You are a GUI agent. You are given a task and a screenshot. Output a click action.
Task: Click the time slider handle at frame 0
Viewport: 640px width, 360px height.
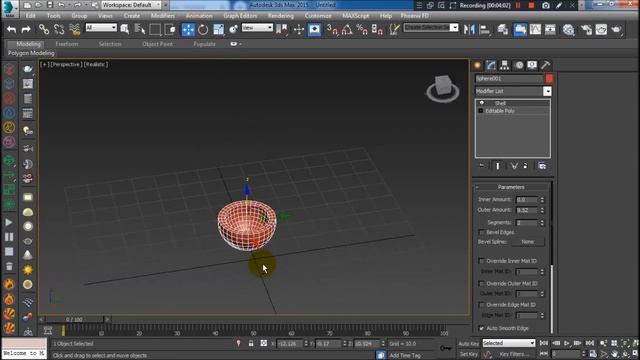(74, 319)
